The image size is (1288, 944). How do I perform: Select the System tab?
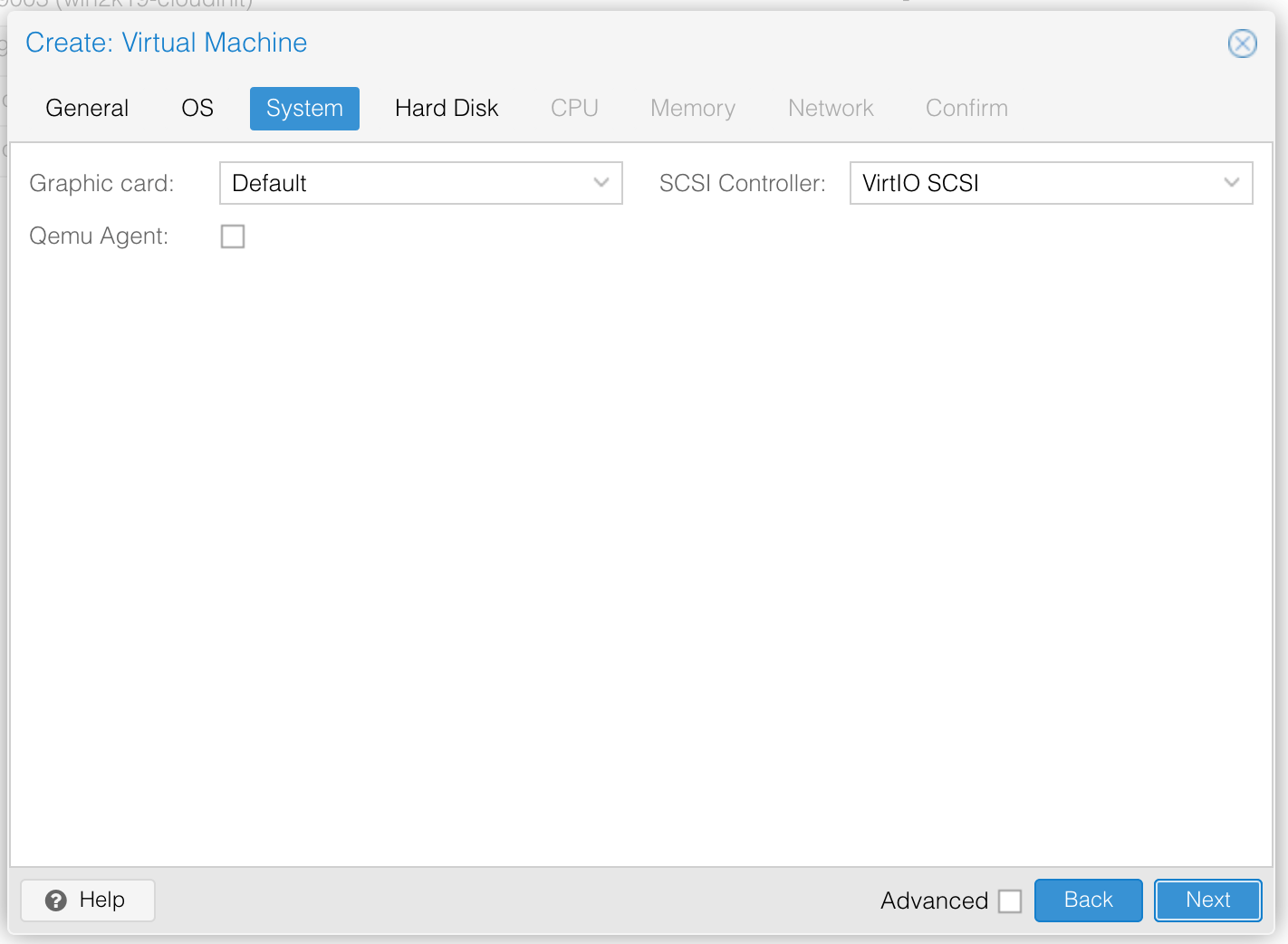click(304, 108)
